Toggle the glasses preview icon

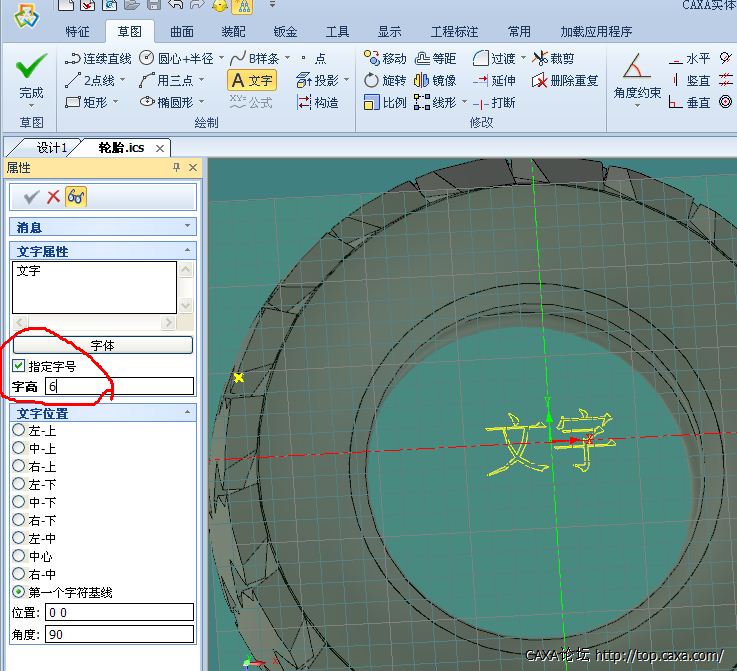pyautogui.click(x=76, y=196)
